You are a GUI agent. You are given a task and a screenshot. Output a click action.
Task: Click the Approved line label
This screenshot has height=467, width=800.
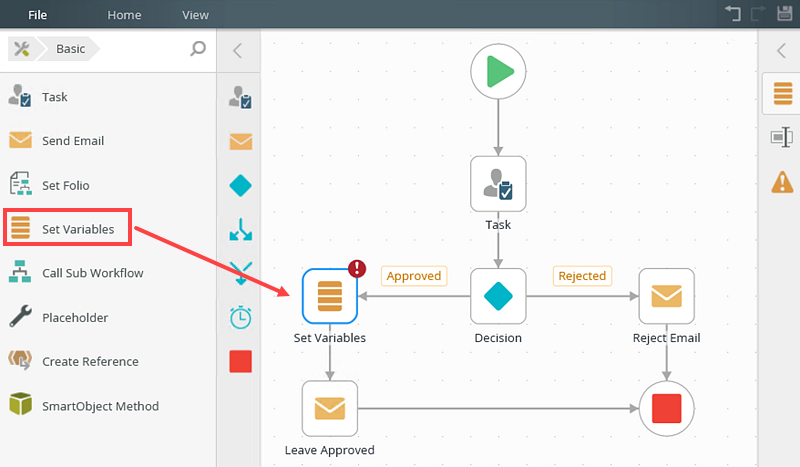pyautogui.click(x=414, y=276)
